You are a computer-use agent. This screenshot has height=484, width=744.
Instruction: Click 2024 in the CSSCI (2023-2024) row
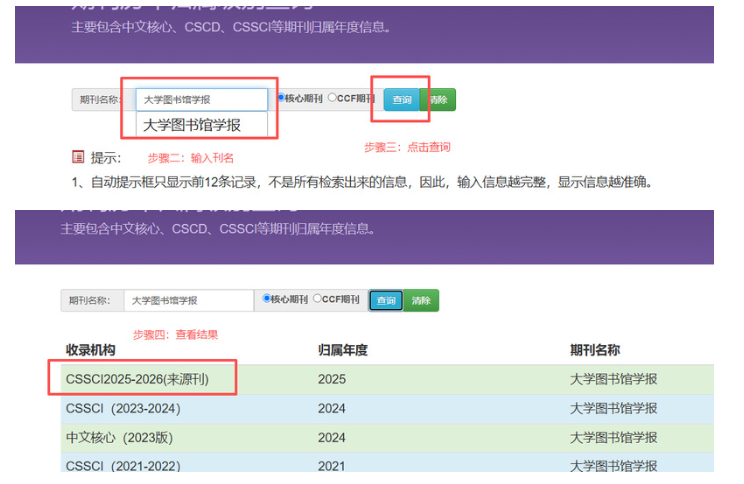332,409
